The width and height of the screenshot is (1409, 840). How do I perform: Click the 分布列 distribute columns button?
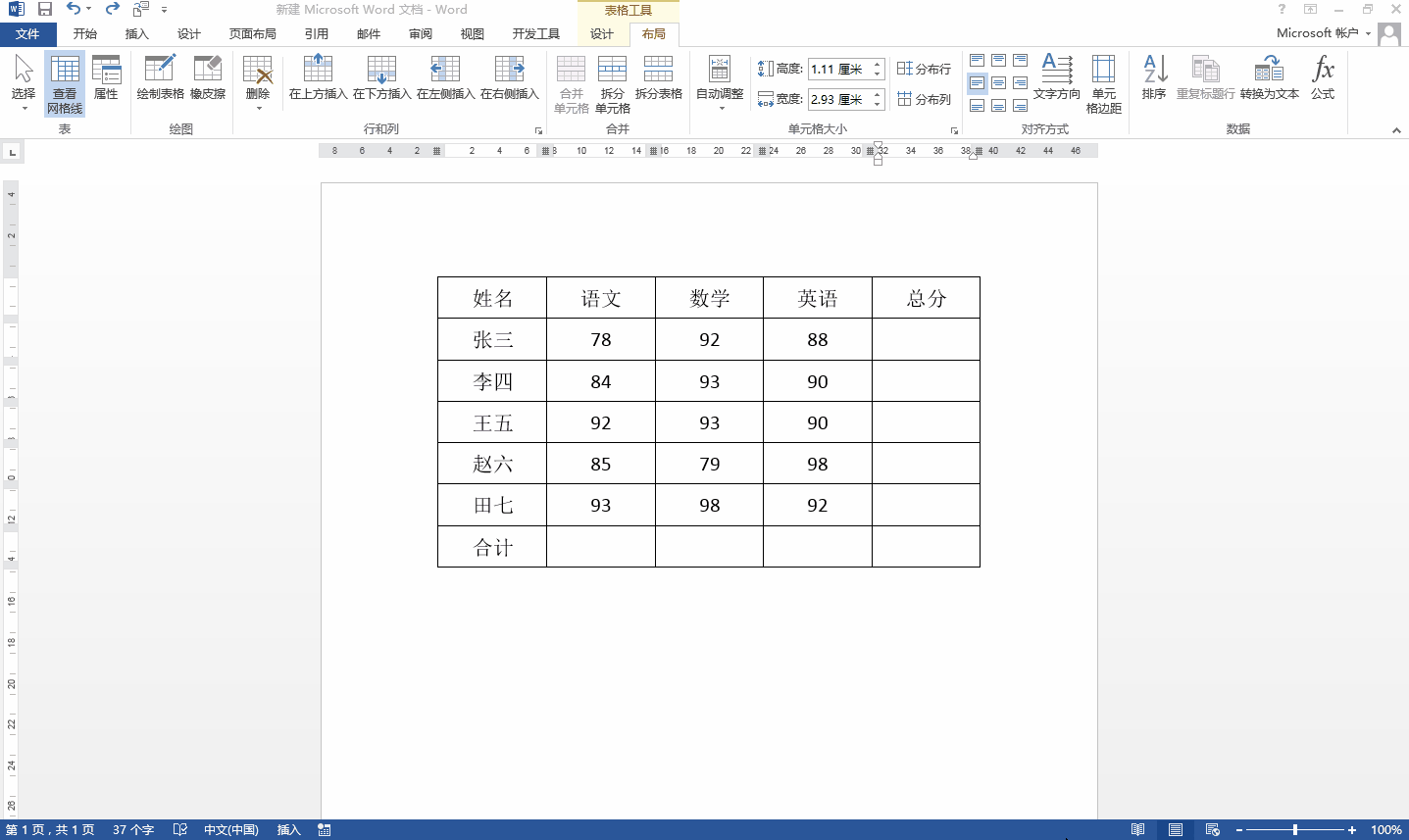click(x=924, y=99)
